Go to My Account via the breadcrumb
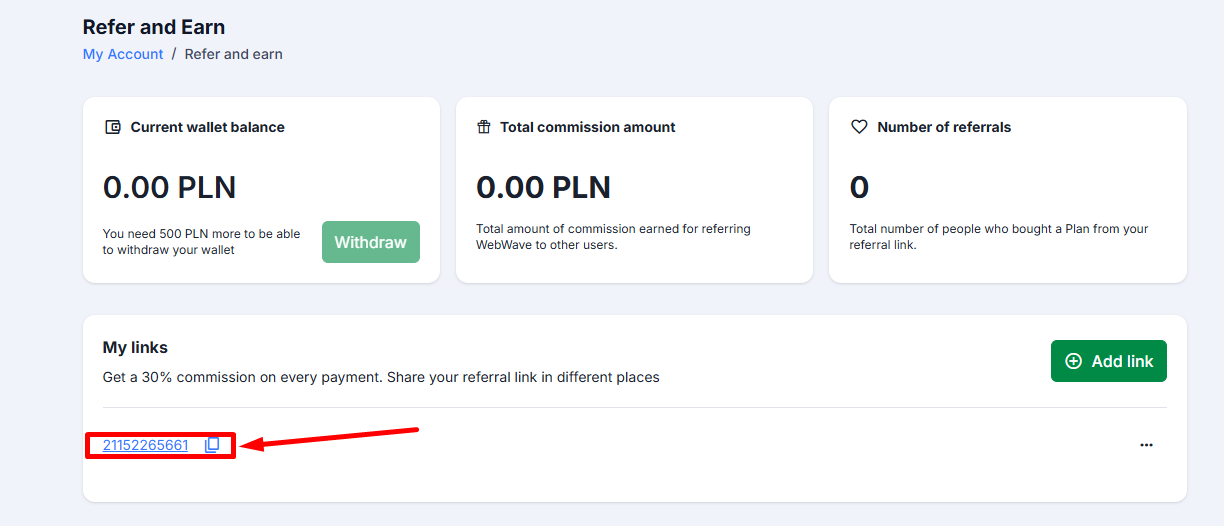 pos(123,54)
